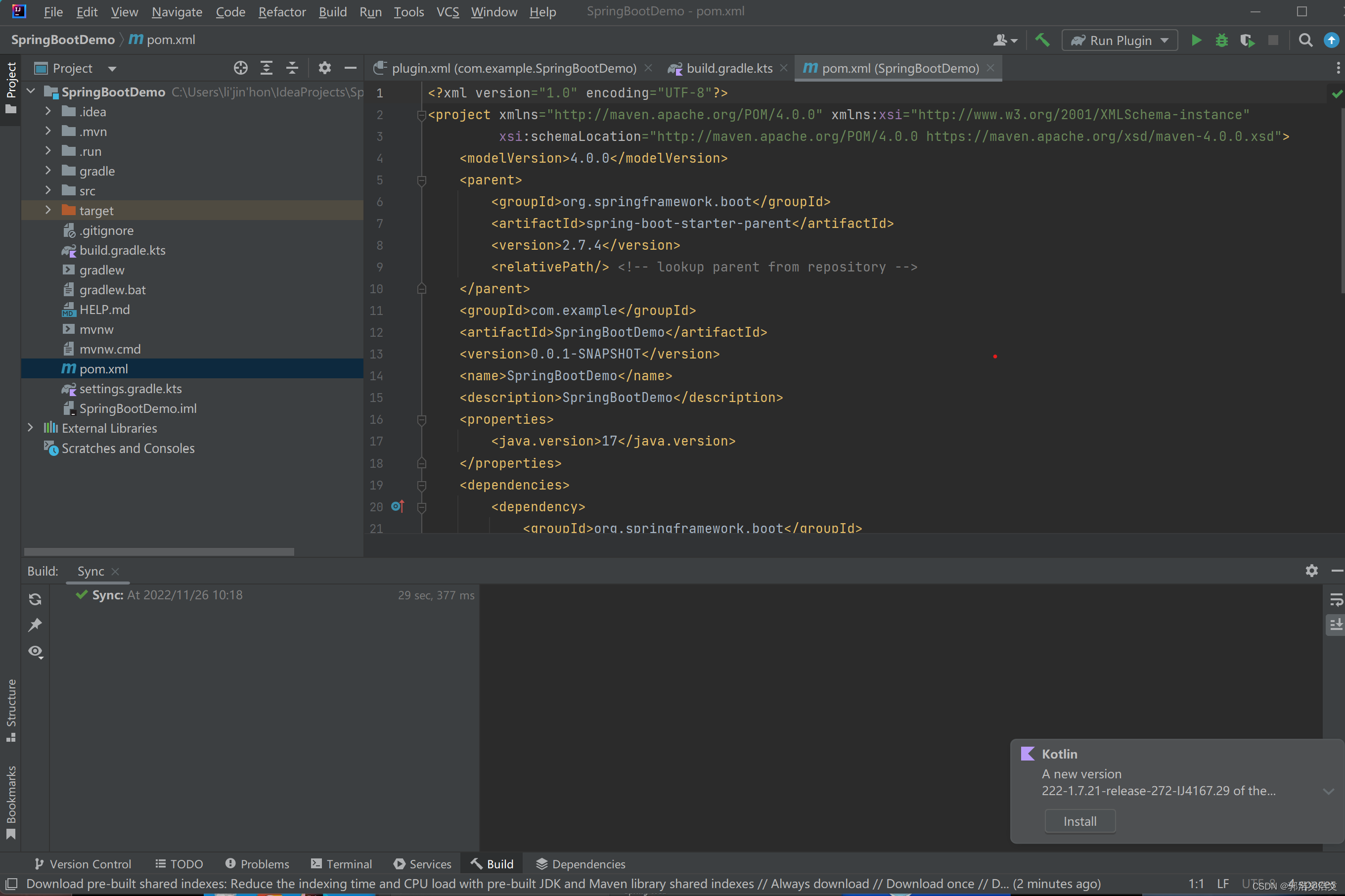Viewport: 1345px width, 896px height.
Task: Click the green Run button
Action: tap(1196, 40)
